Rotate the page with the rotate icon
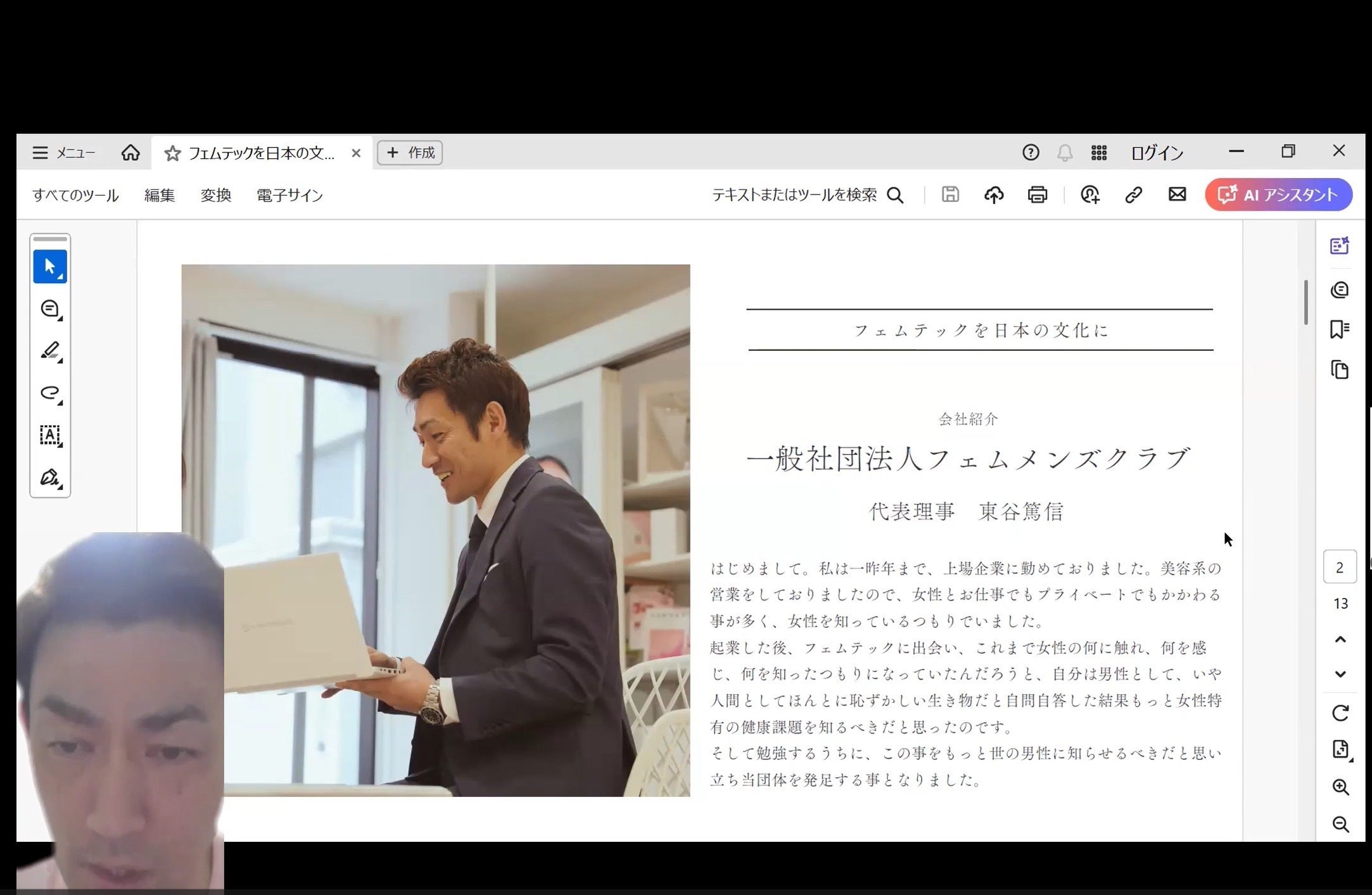The image size is (1372, 895). (1340, 713)
